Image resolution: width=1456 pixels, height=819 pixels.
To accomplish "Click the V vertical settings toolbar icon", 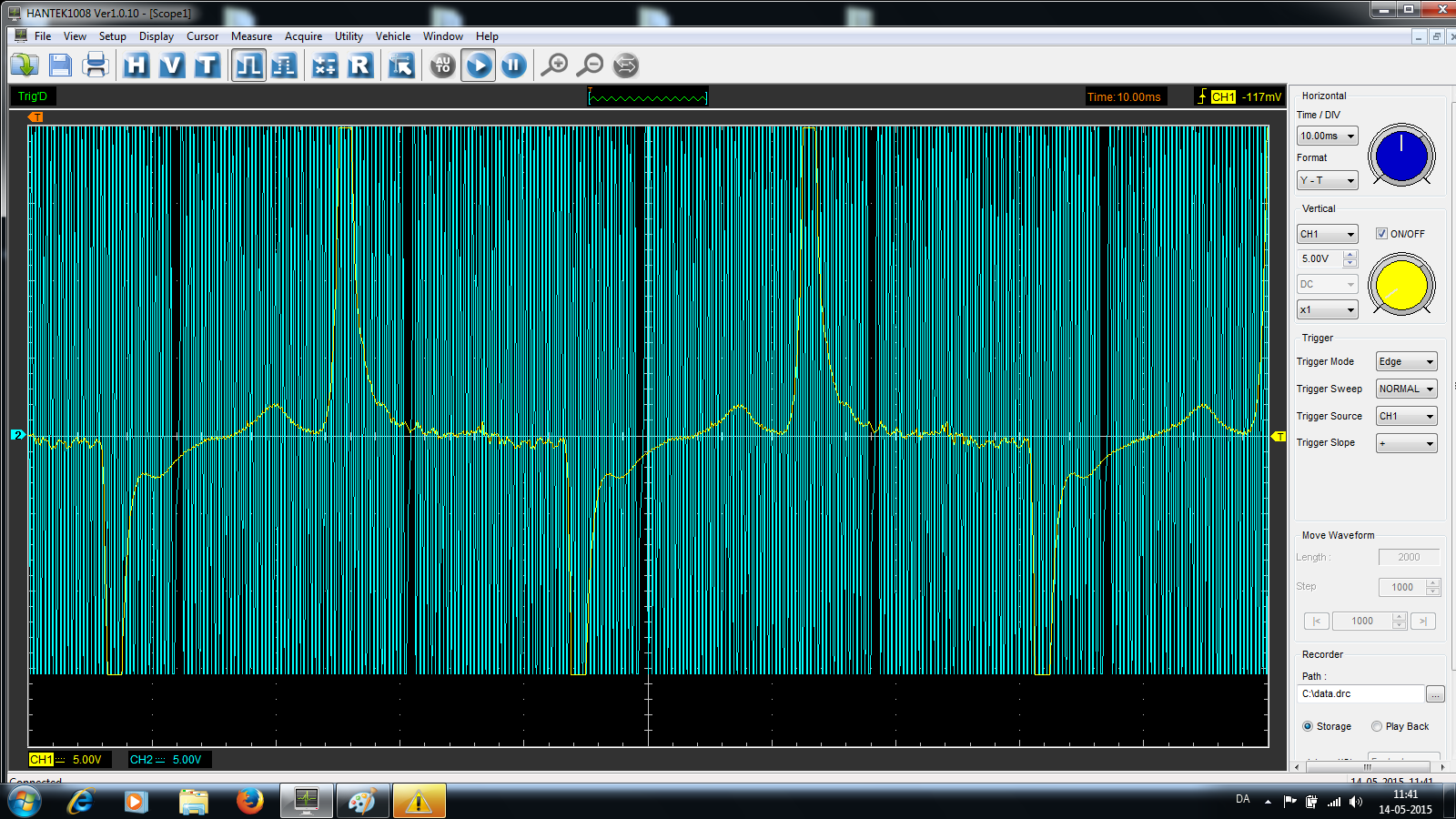I will (x=172, y=66).
